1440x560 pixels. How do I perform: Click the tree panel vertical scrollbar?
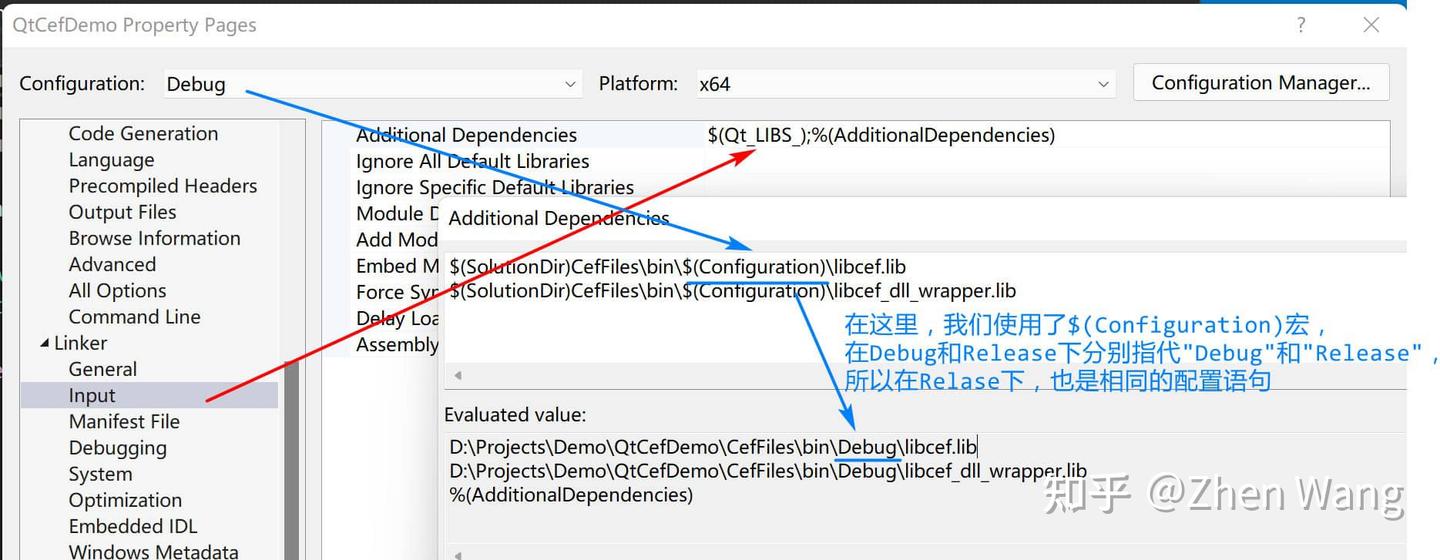tap(292, 450)
